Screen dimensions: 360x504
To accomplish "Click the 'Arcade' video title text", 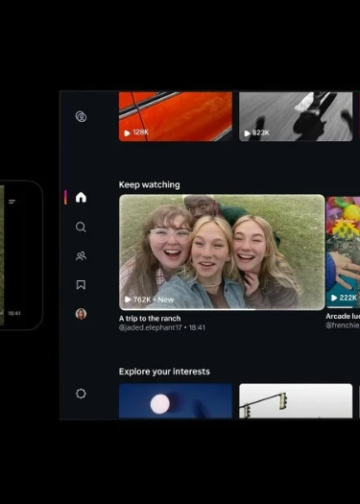I will tap(343, 316).
